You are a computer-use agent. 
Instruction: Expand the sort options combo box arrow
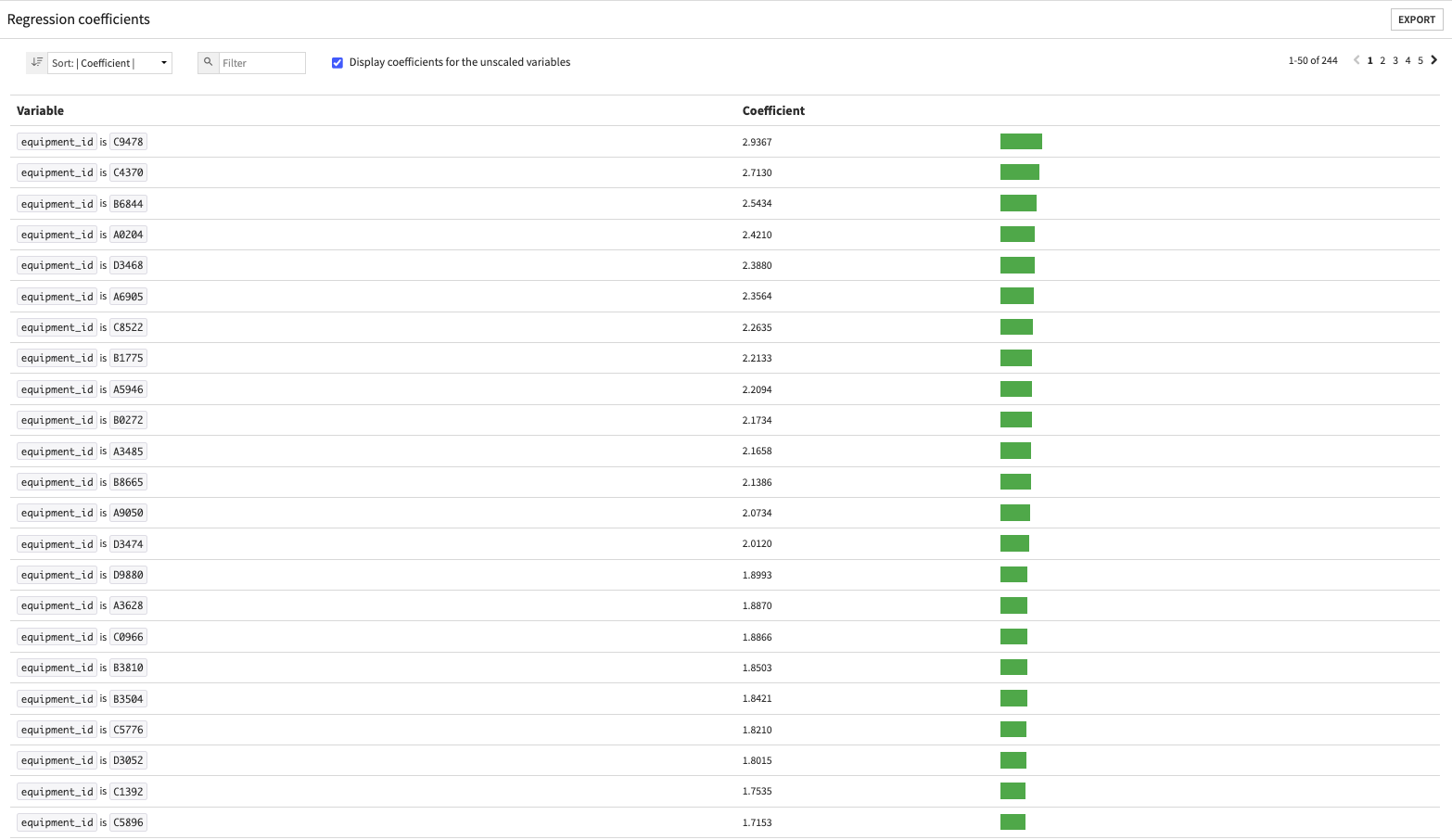(163, 62)
